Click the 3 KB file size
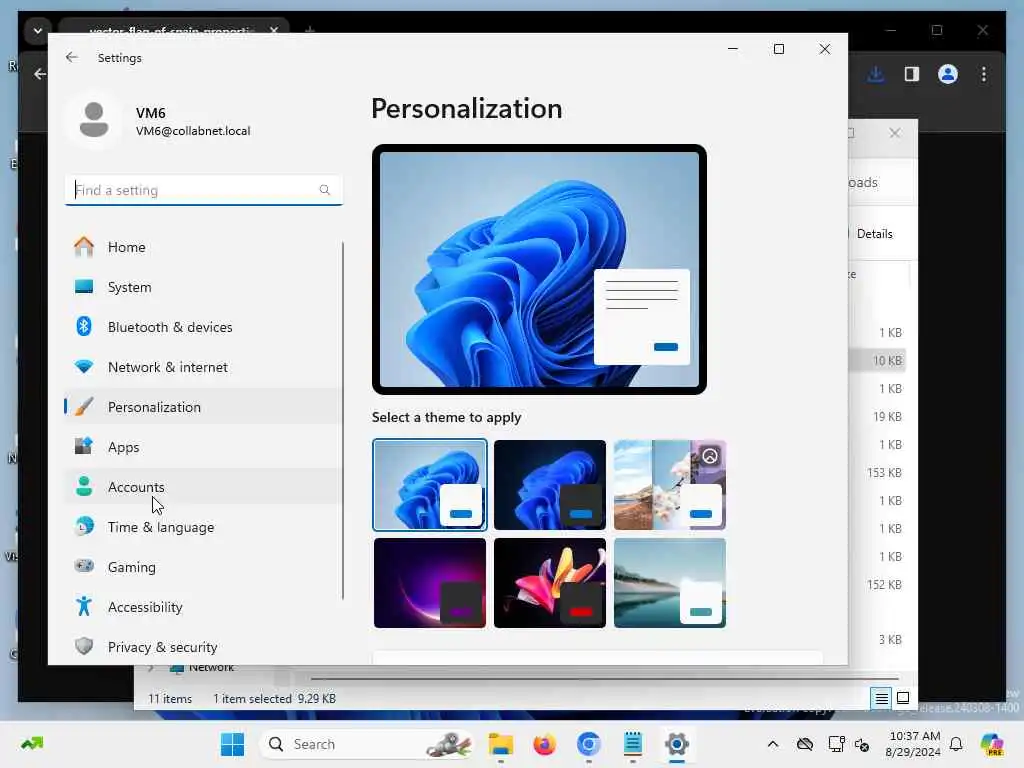1024x768 pixels. pos(890,639)
